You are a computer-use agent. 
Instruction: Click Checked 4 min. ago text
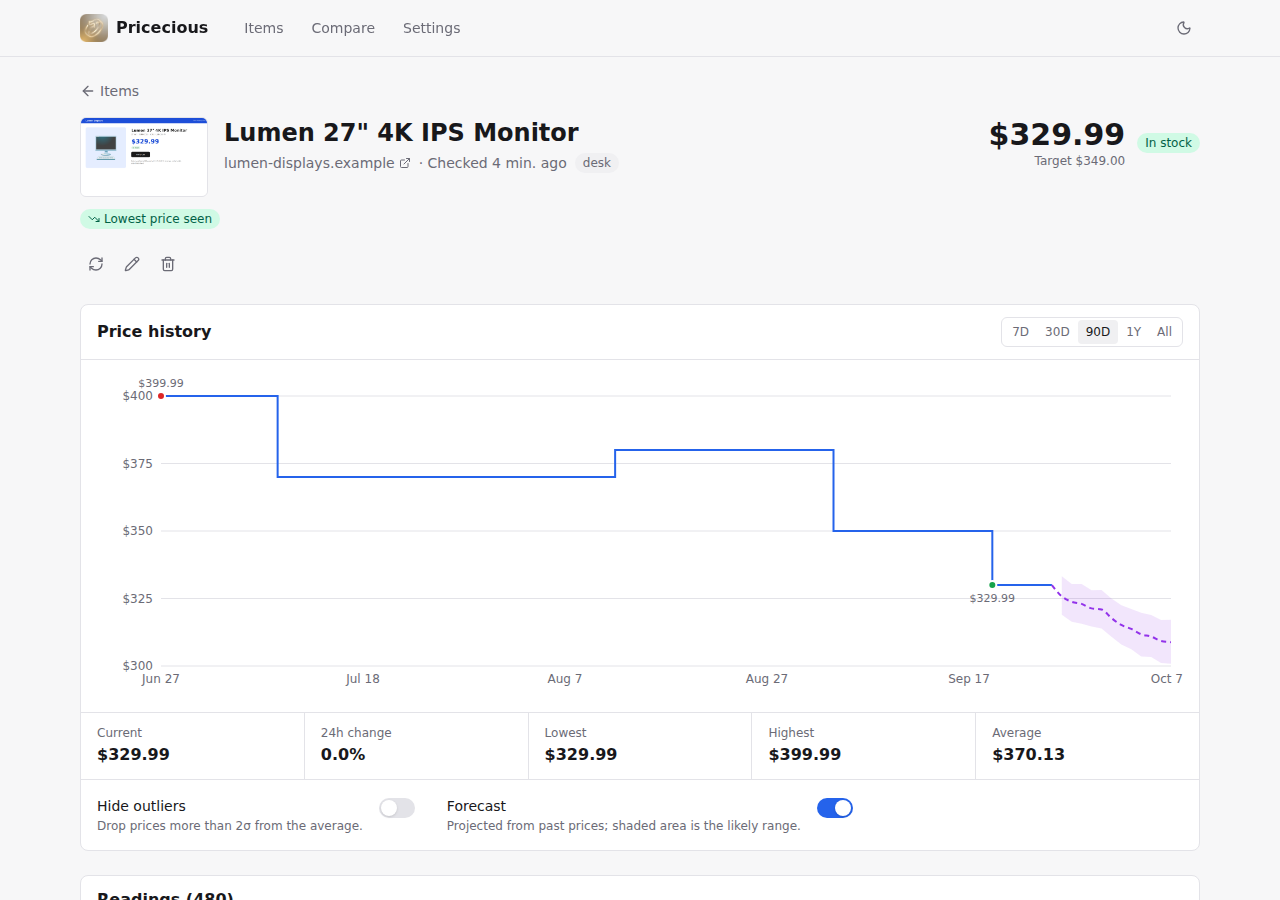[x=497, y=163]
